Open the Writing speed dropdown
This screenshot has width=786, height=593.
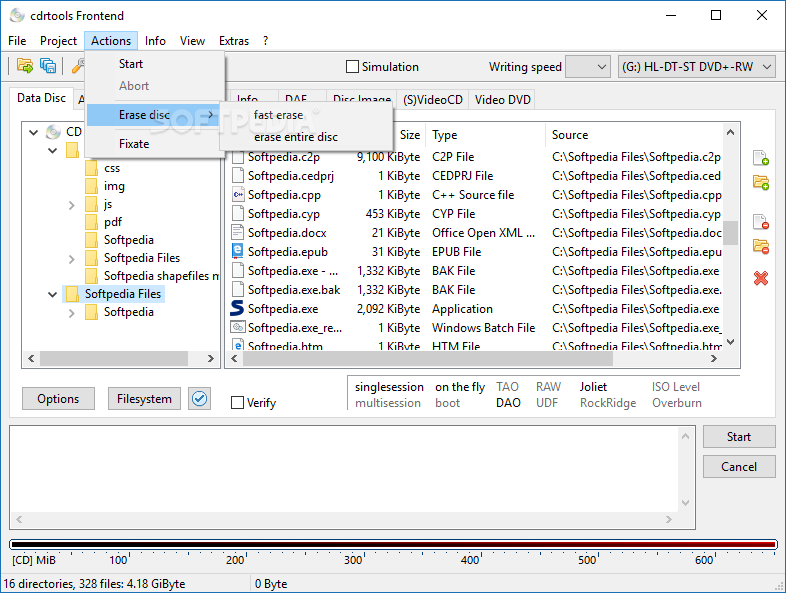coord(588,67)
